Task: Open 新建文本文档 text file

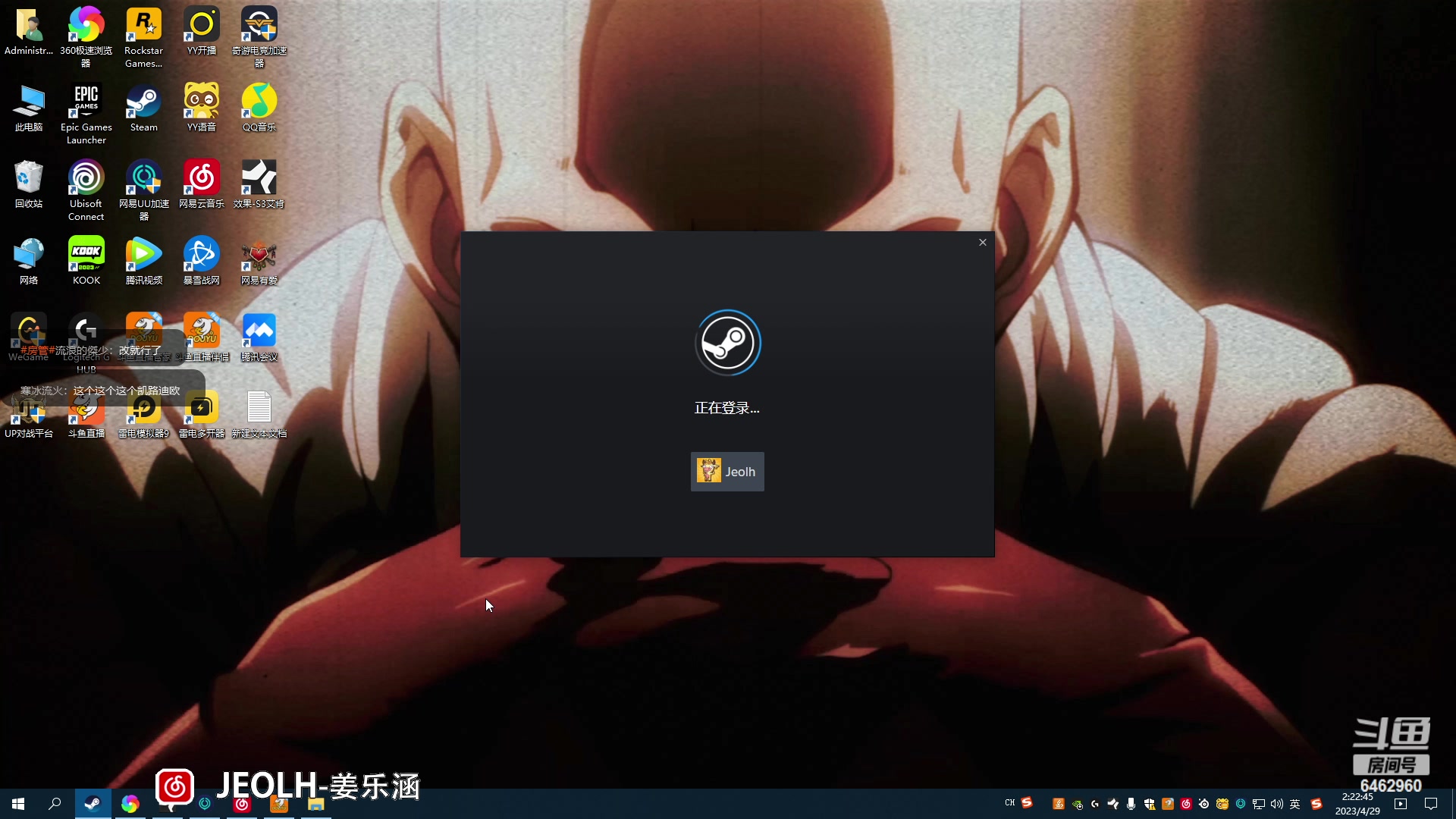Action: (259, 409)
